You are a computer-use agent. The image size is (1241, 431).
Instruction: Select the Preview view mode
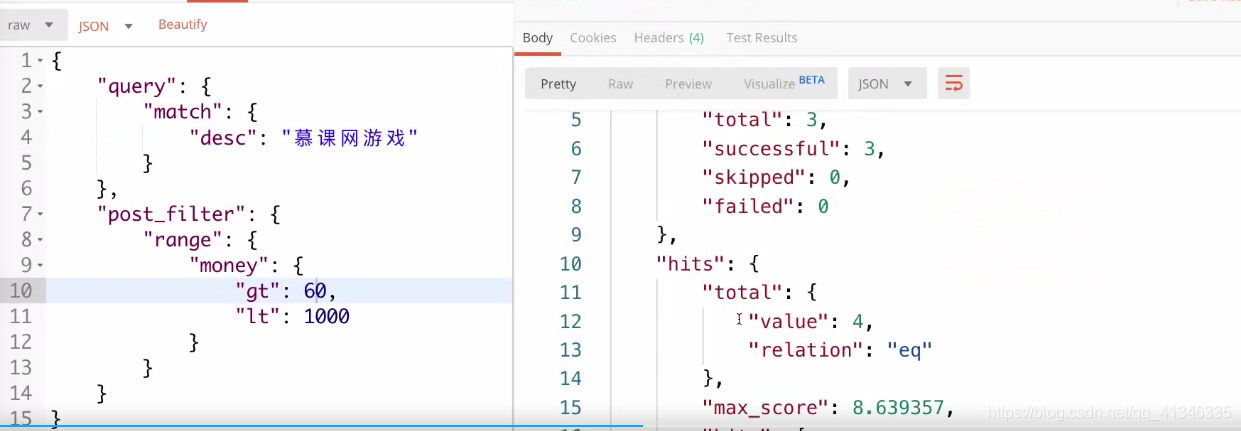[689, 83]
